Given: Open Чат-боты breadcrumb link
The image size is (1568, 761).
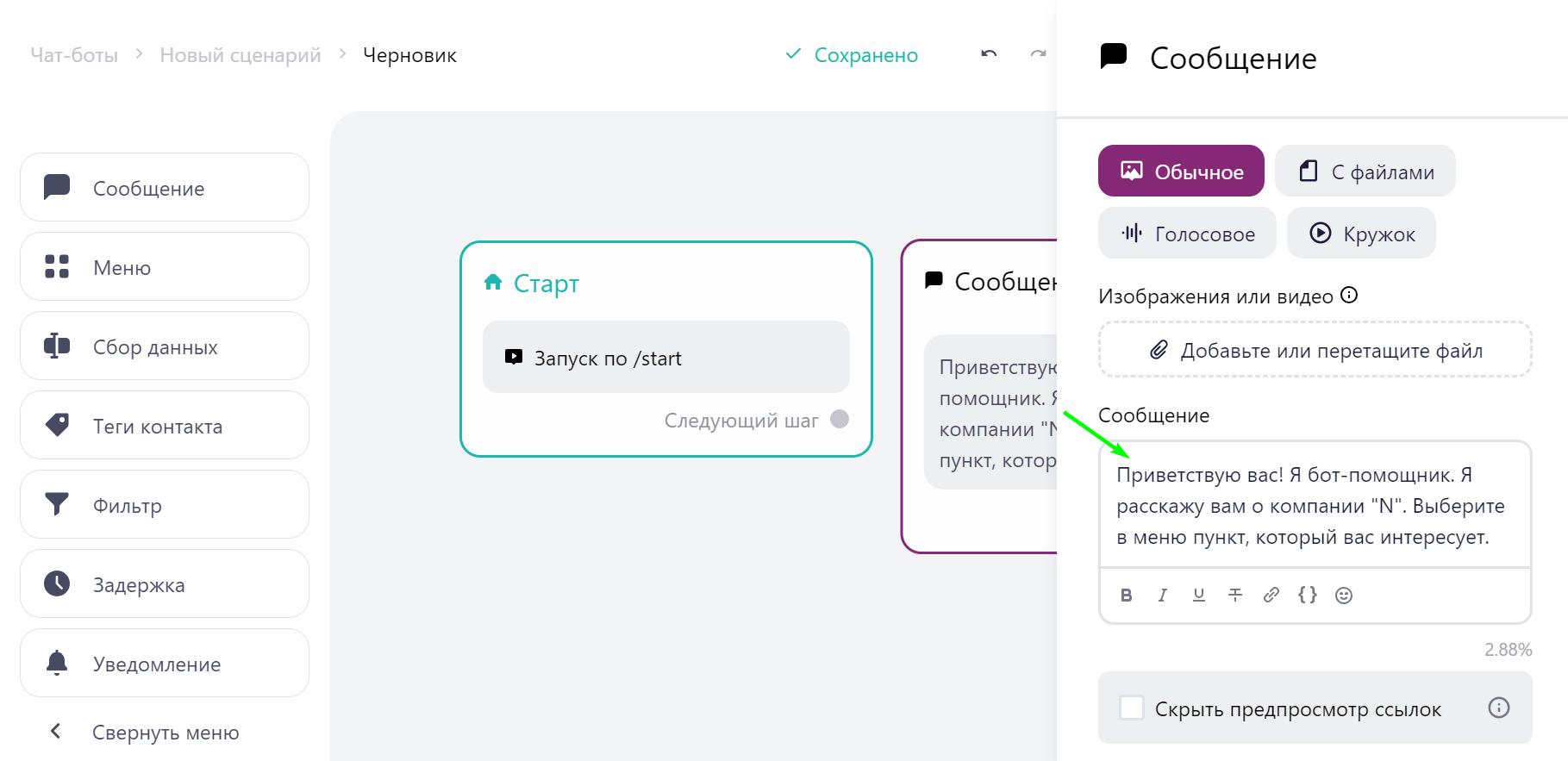Looking at the screenshot, I should pyautogui.click(x=74, y=55).
